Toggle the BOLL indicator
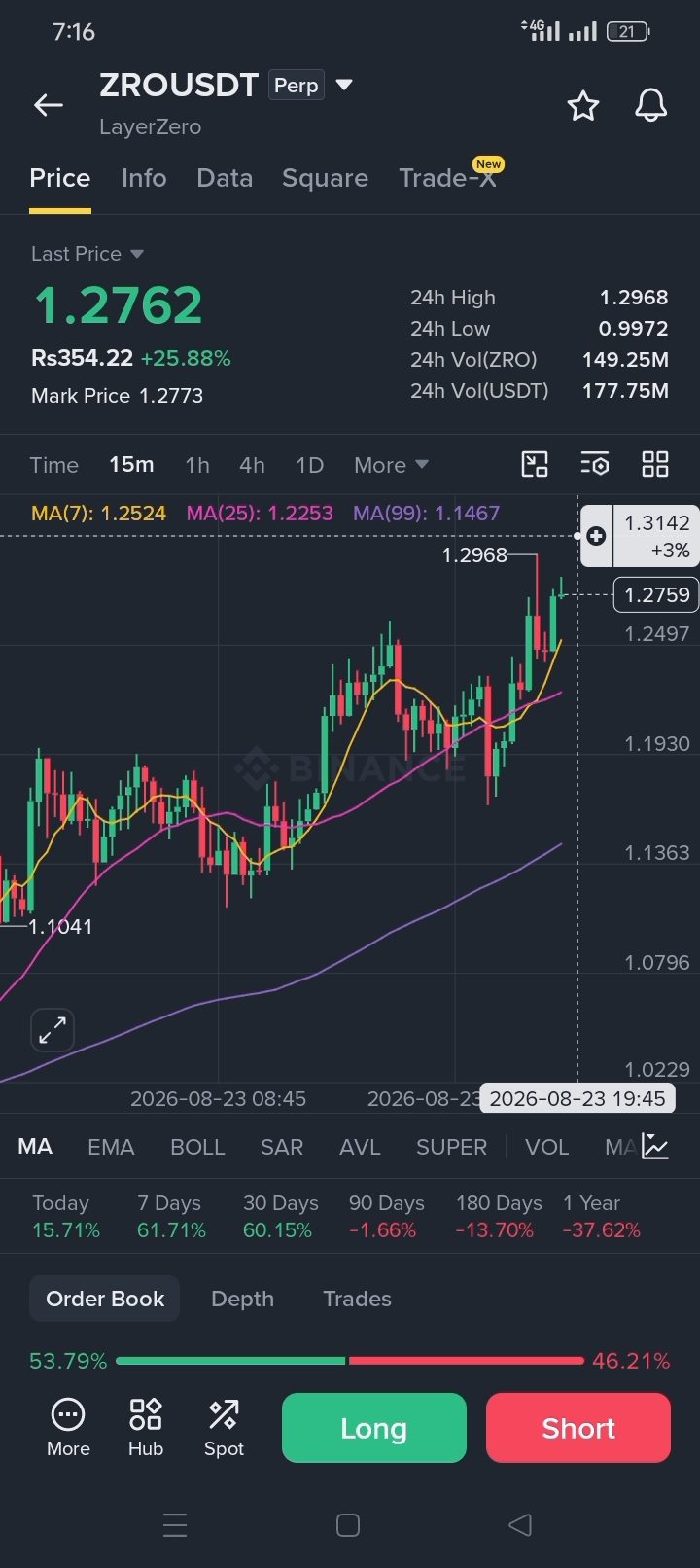Viewport: 700px width, 1568px height. coord(197,1147)
